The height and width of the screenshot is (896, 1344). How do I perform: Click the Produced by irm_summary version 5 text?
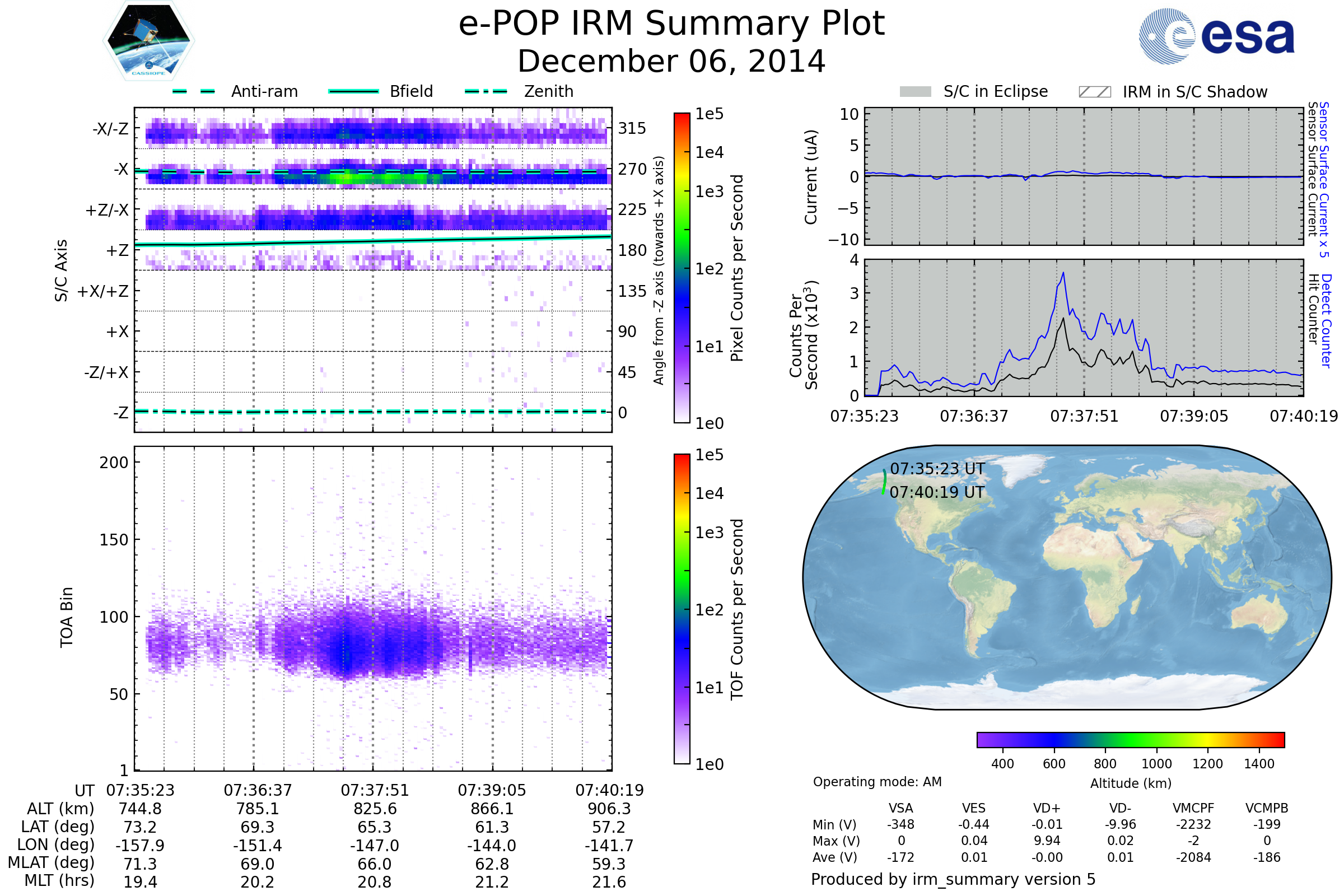tap(953, 879)
